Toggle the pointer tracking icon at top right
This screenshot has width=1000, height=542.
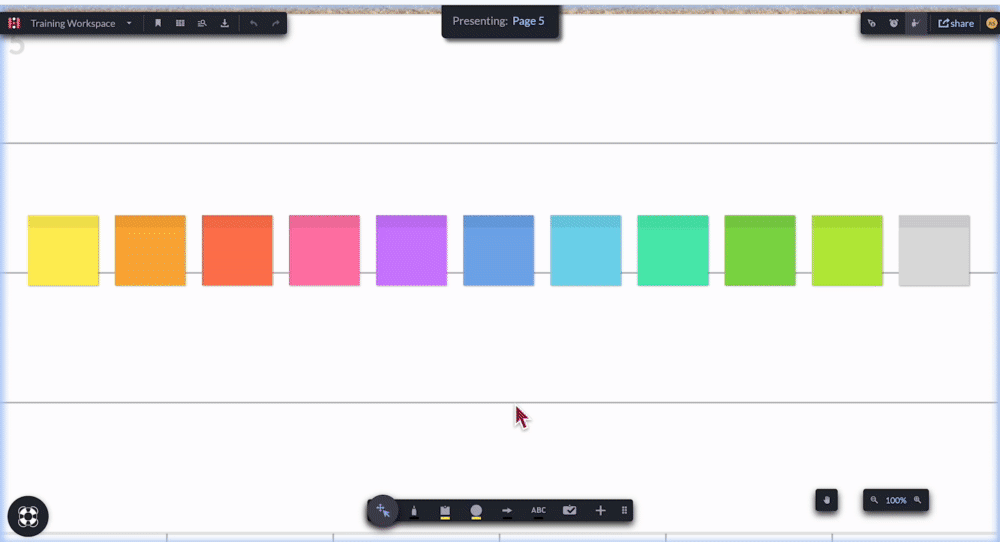click(872, 24)
